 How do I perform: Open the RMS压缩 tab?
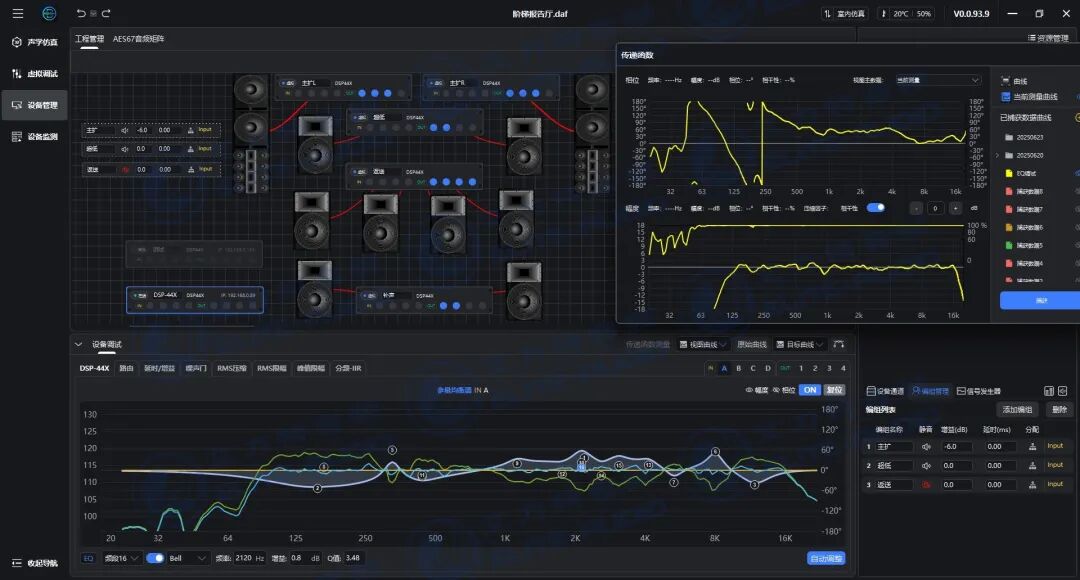231,369
